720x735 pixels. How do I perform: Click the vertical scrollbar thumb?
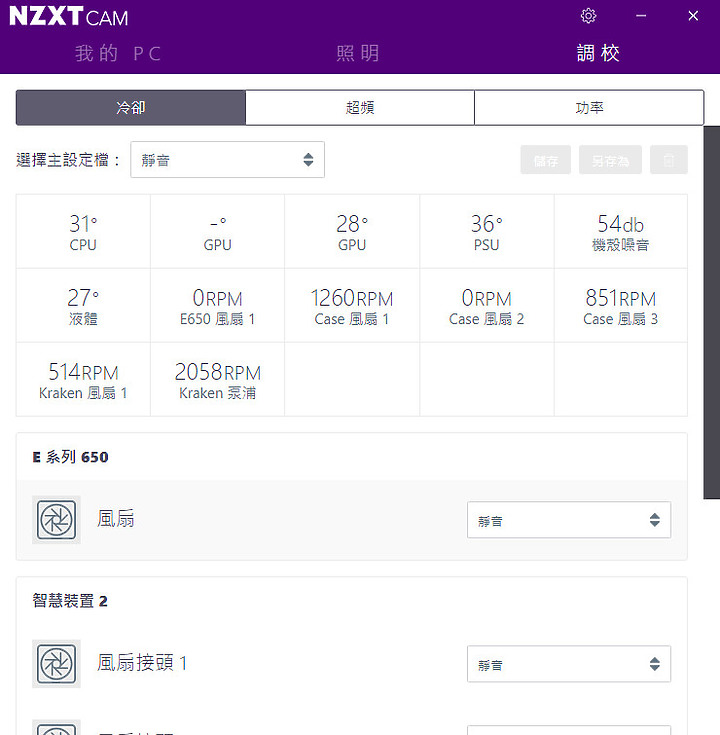click(712, 312)
